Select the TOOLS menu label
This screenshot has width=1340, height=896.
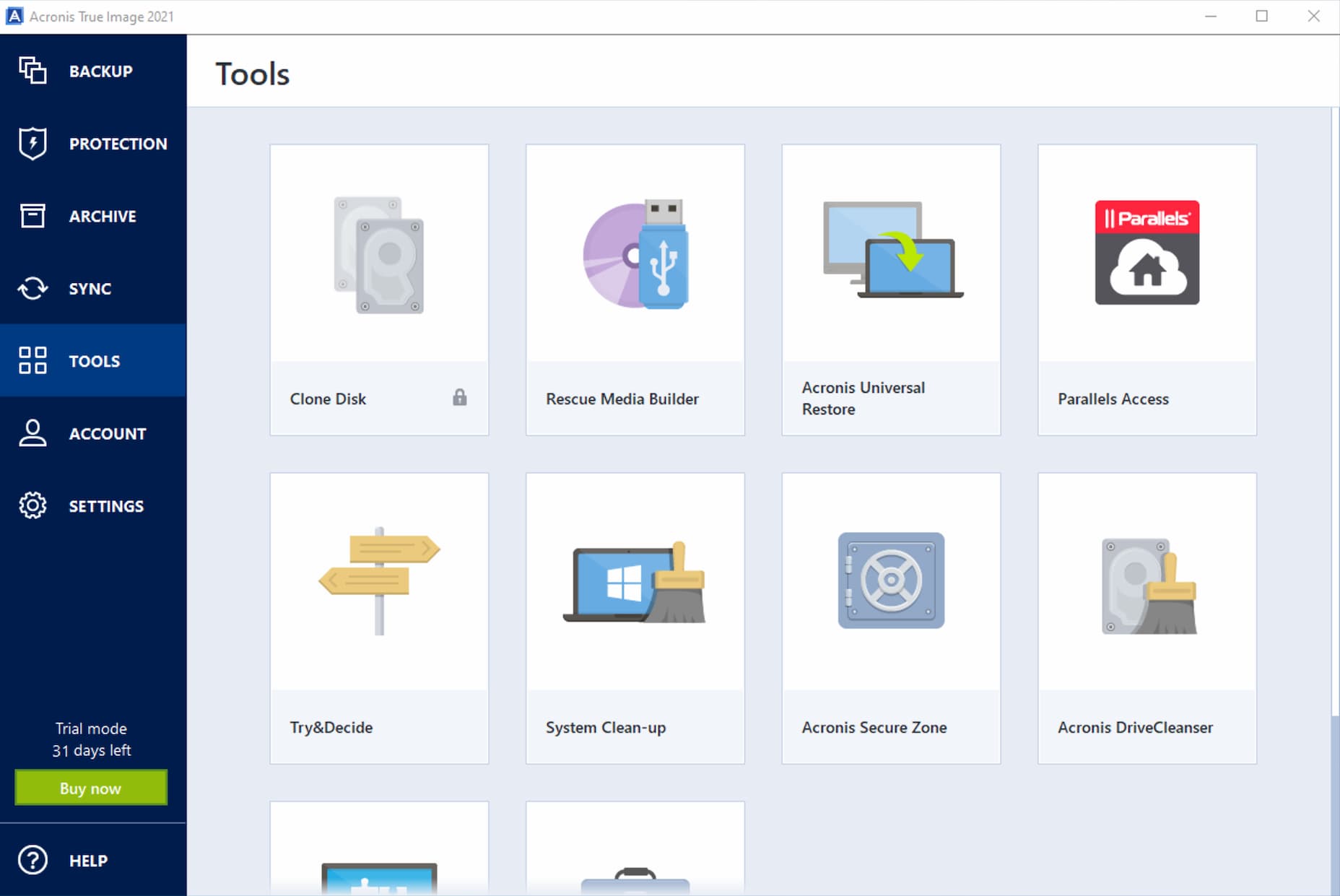95,361
